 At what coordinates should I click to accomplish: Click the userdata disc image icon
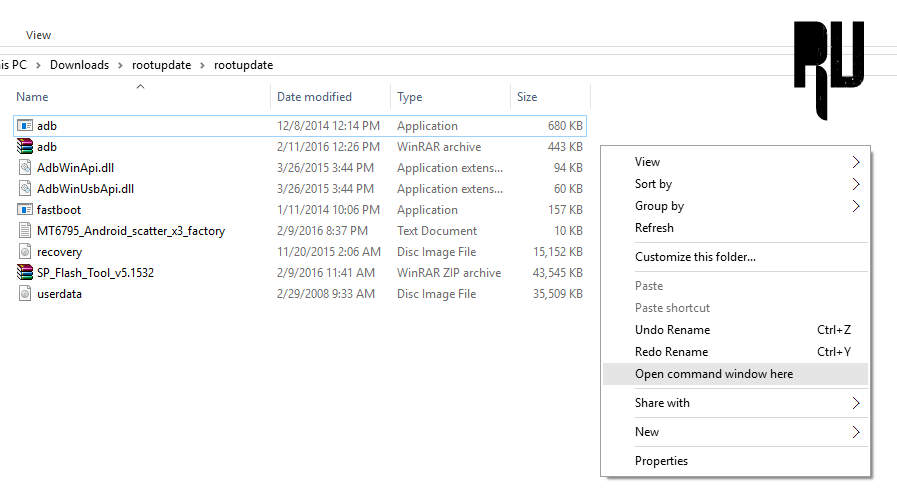pyautogui.click(x=25, y=294)
